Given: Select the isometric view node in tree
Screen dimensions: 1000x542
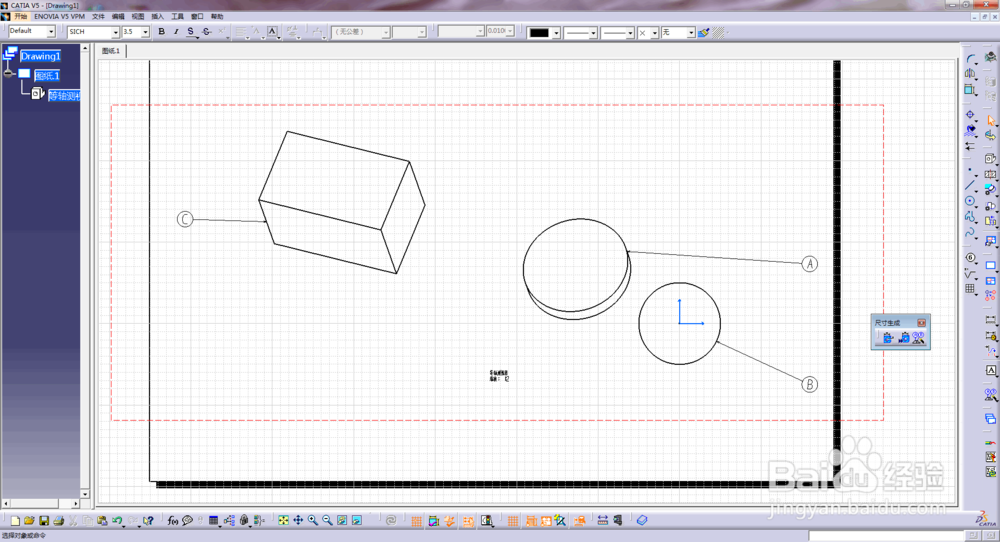Looking at the screenshot, I should click(64, 96).
